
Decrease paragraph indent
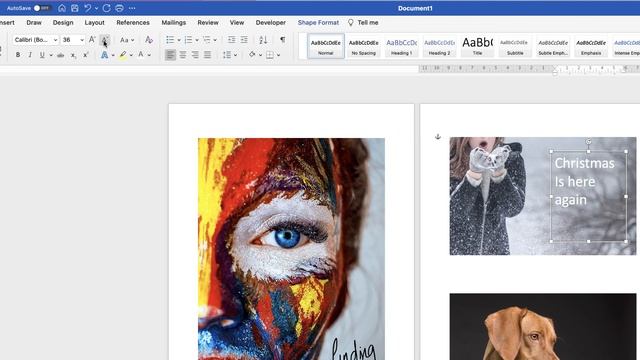pos(231,40)
